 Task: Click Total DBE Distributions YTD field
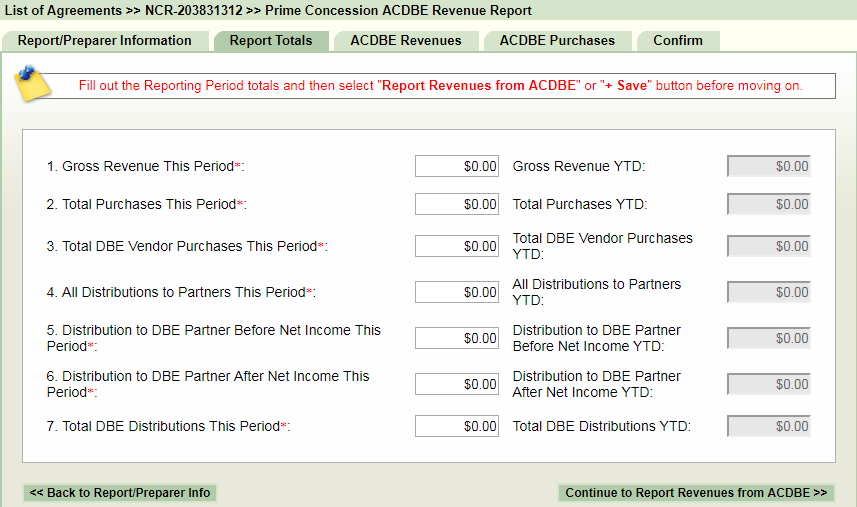tap(768, 426)
